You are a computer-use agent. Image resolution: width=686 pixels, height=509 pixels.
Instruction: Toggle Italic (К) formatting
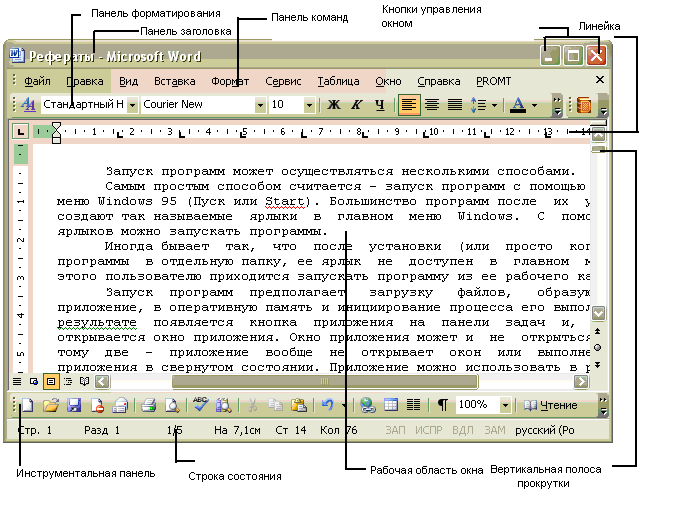coord(357,105)
